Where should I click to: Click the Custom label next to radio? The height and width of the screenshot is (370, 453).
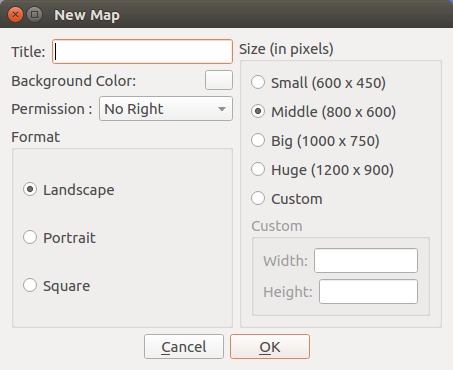pyautogui.click(x=297, y=199)
